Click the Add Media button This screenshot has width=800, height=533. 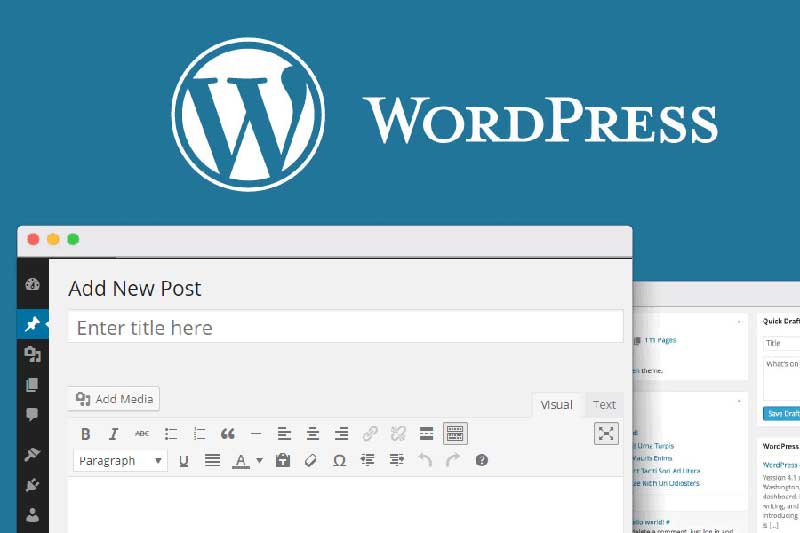pyautogui.click(x=114, y=399)
